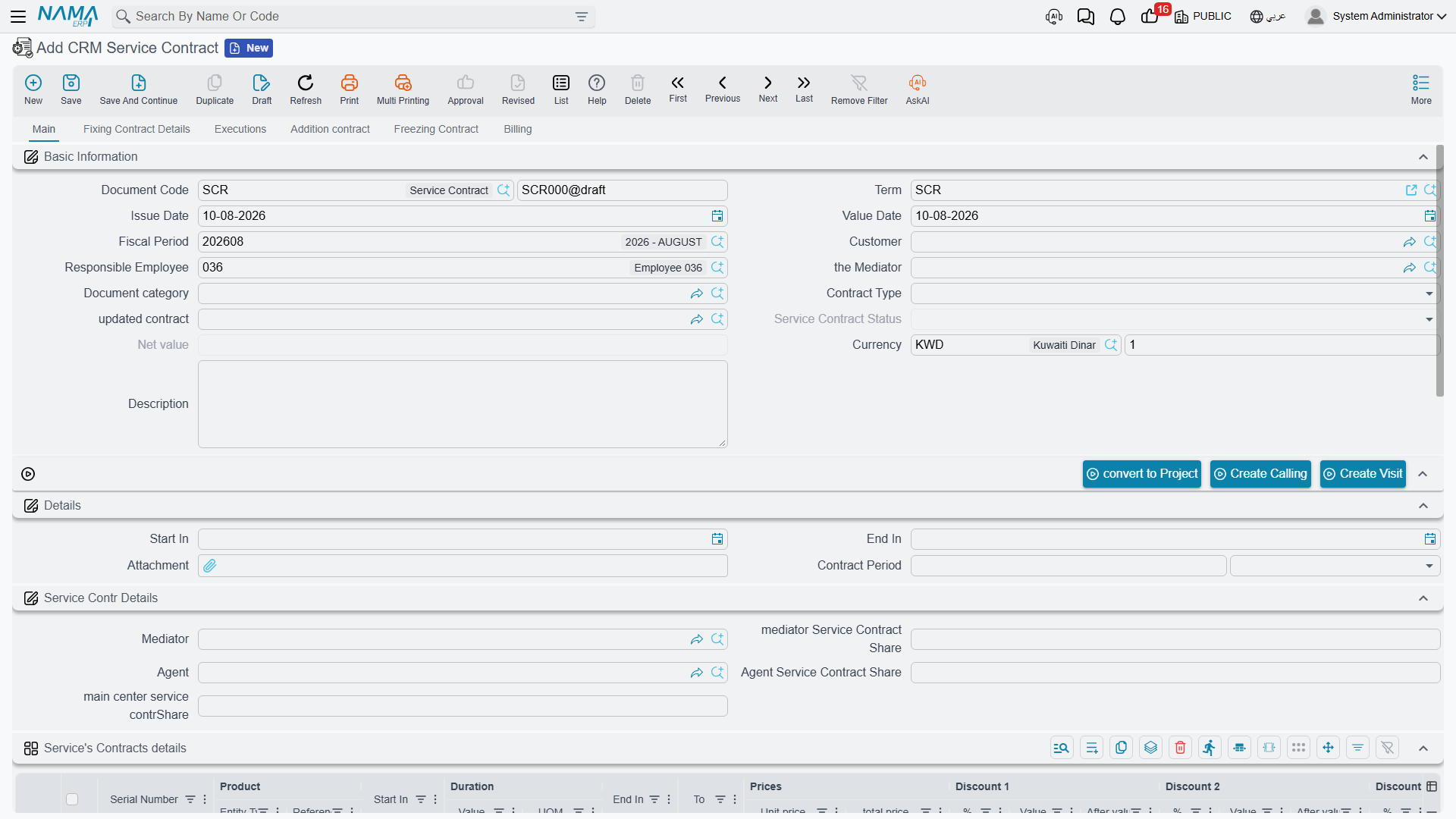Open the List view

point(561,89)
